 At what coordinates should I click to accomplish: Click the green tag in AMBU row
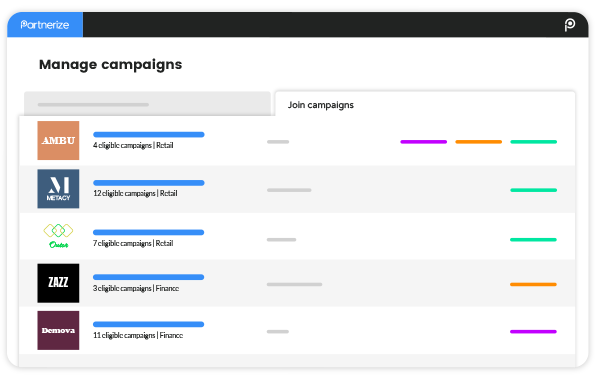pos(534,142)
